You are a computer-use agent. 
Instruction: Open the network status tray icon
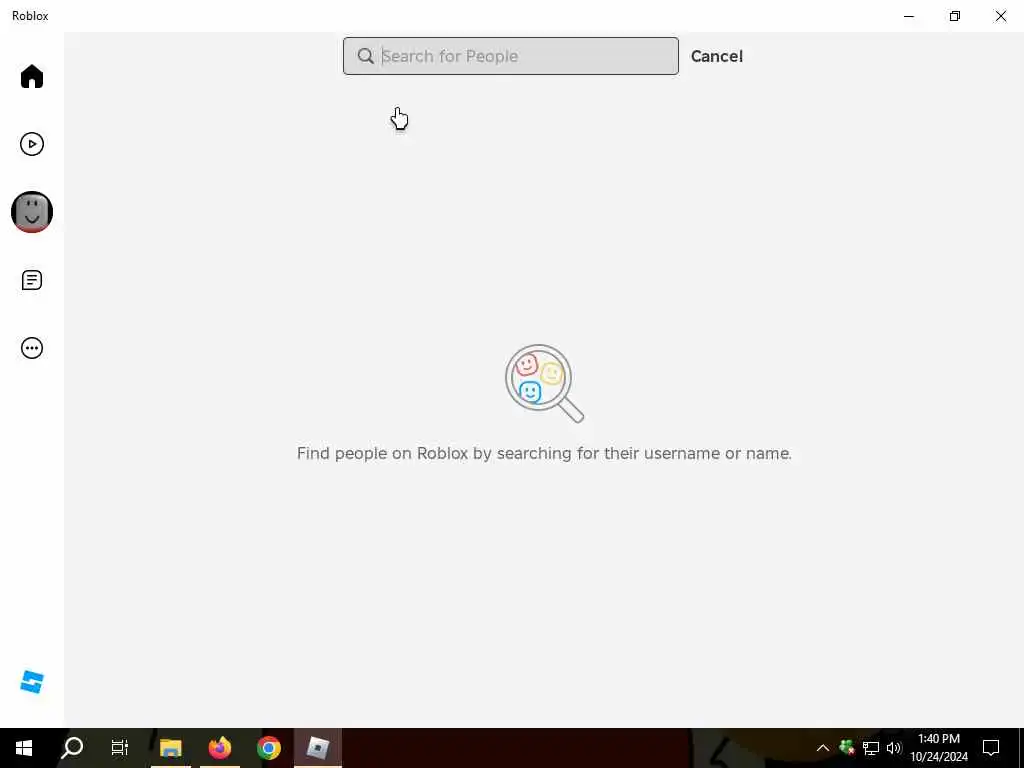click(x=870, y=748)
